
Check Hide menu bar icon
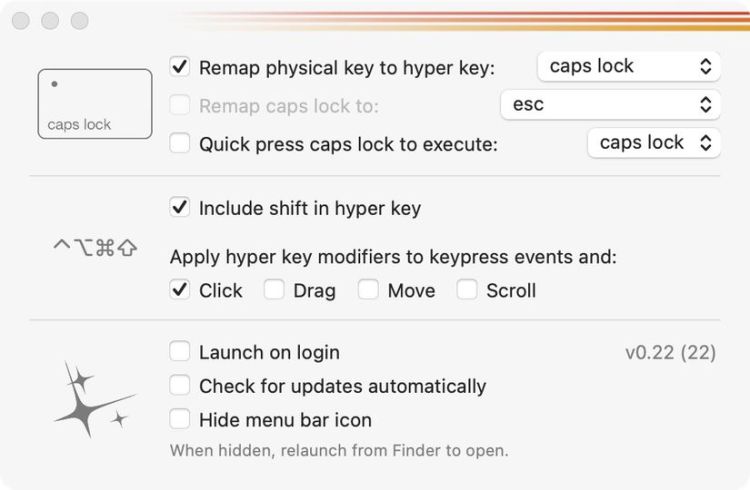coord(180,420)
